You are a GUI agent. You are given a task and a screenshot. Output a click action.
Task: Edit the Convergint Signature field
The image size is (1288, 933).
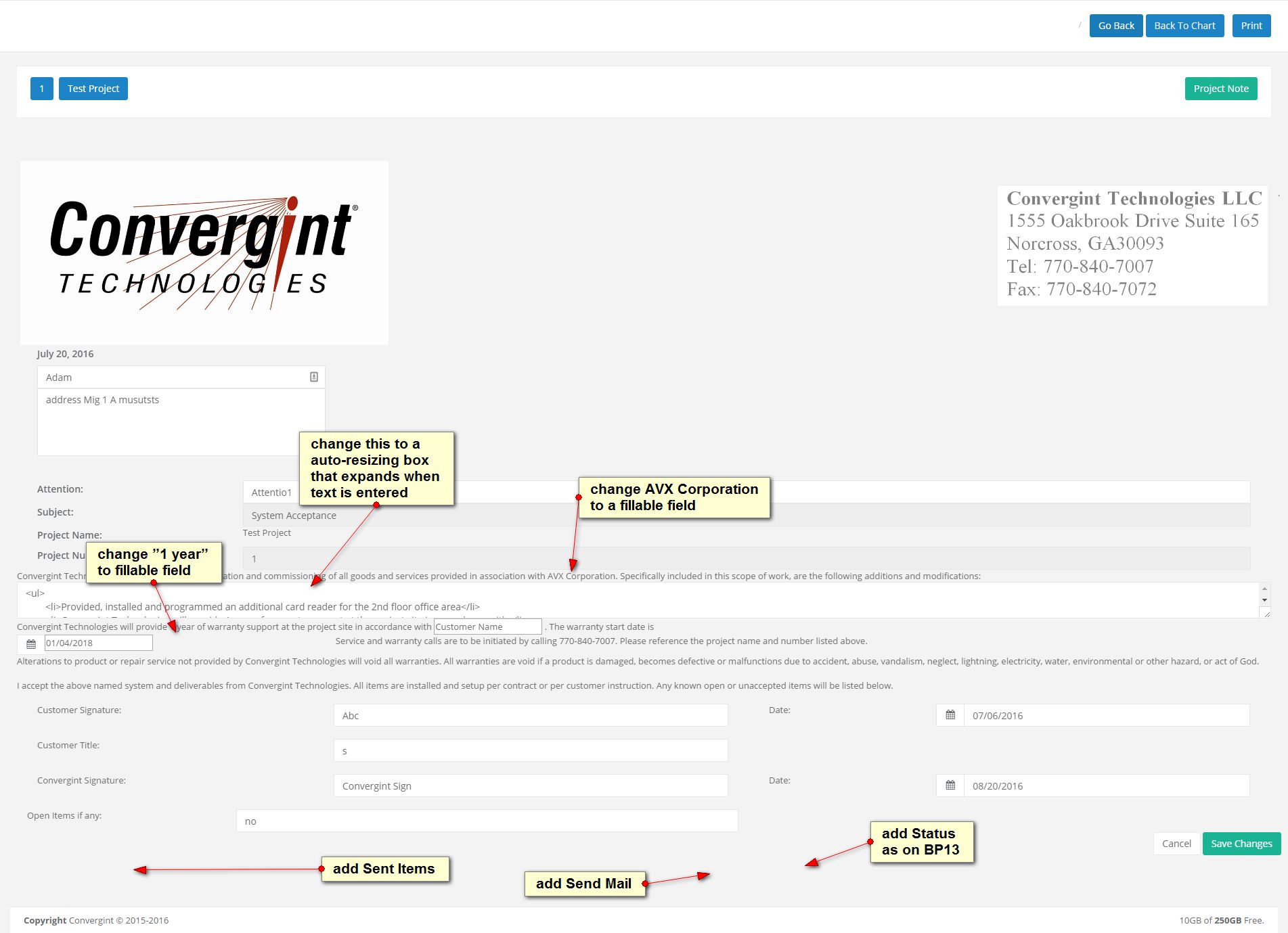[531, 786]
